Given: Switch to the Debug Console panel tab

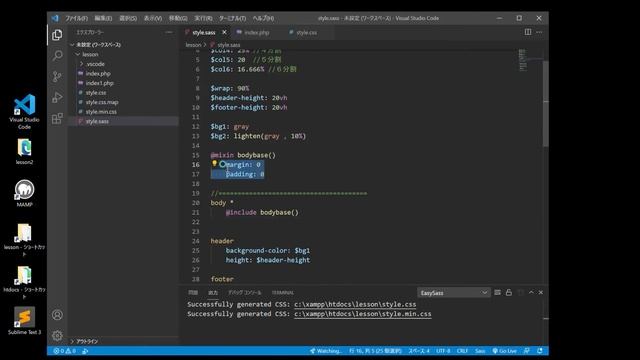Looking at the screenshot, I should tap(244, 293).
